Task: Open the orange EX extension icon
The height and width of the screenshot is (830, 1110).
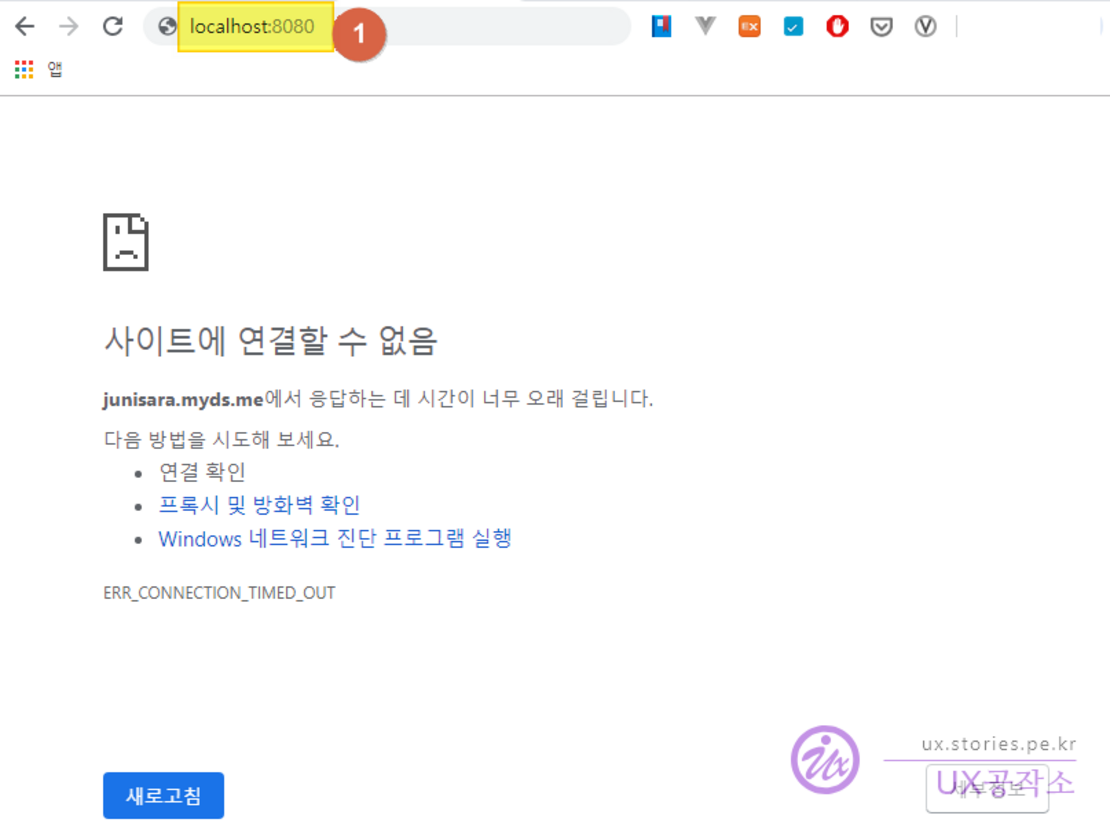Action: (x=749, y=27)
